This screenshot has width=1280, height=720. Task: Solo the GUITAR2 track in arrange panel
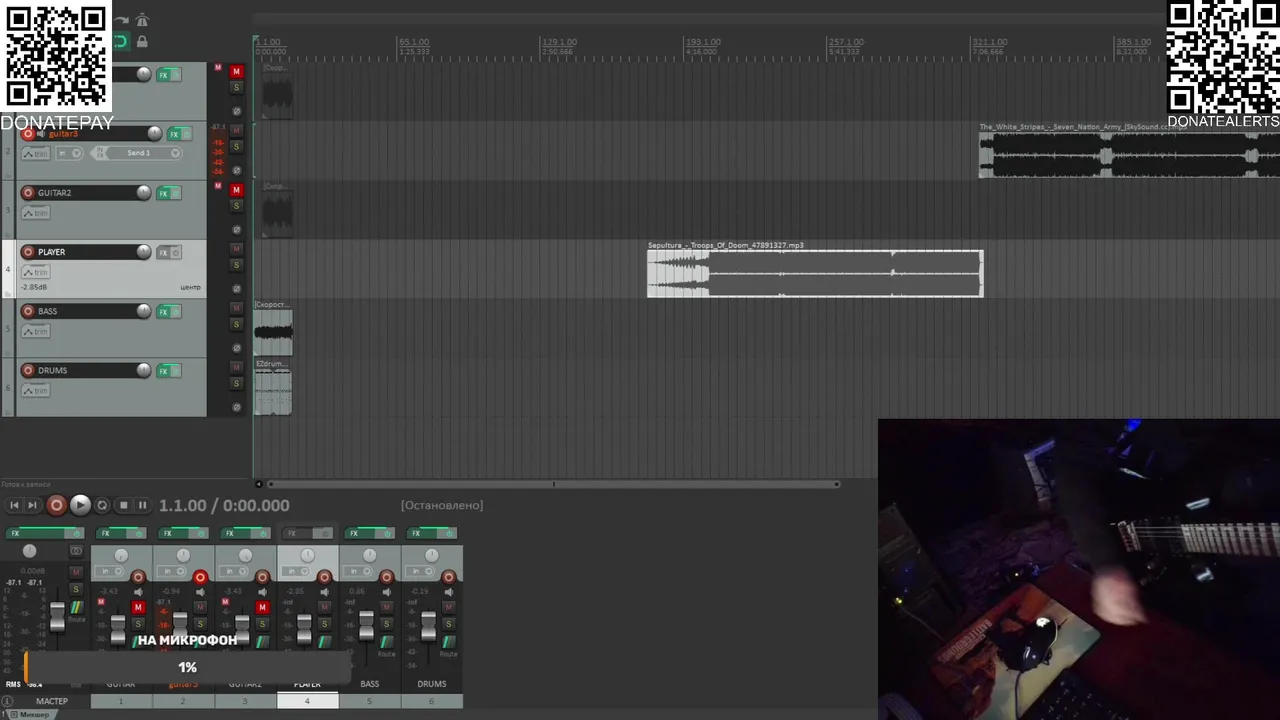(237, 206)
